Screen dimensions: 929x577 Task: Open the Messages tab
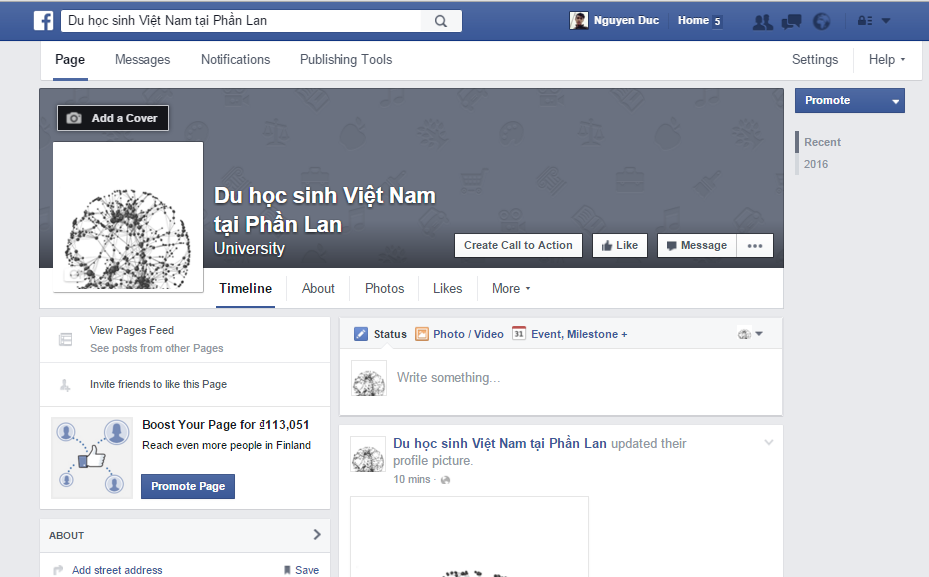coord(142,59)
